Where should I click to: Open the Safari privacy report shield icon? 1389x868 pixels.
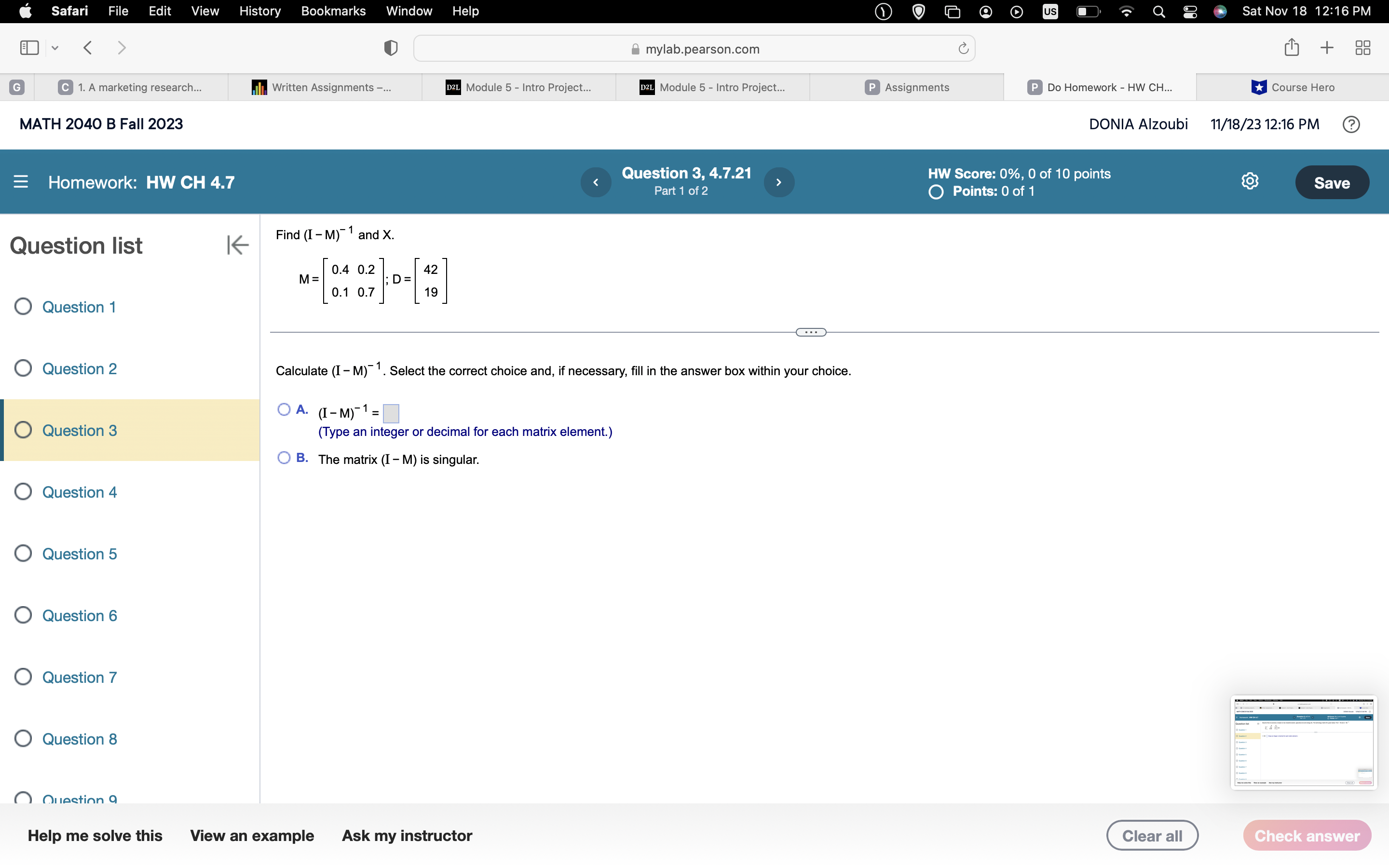pos(390,48)
